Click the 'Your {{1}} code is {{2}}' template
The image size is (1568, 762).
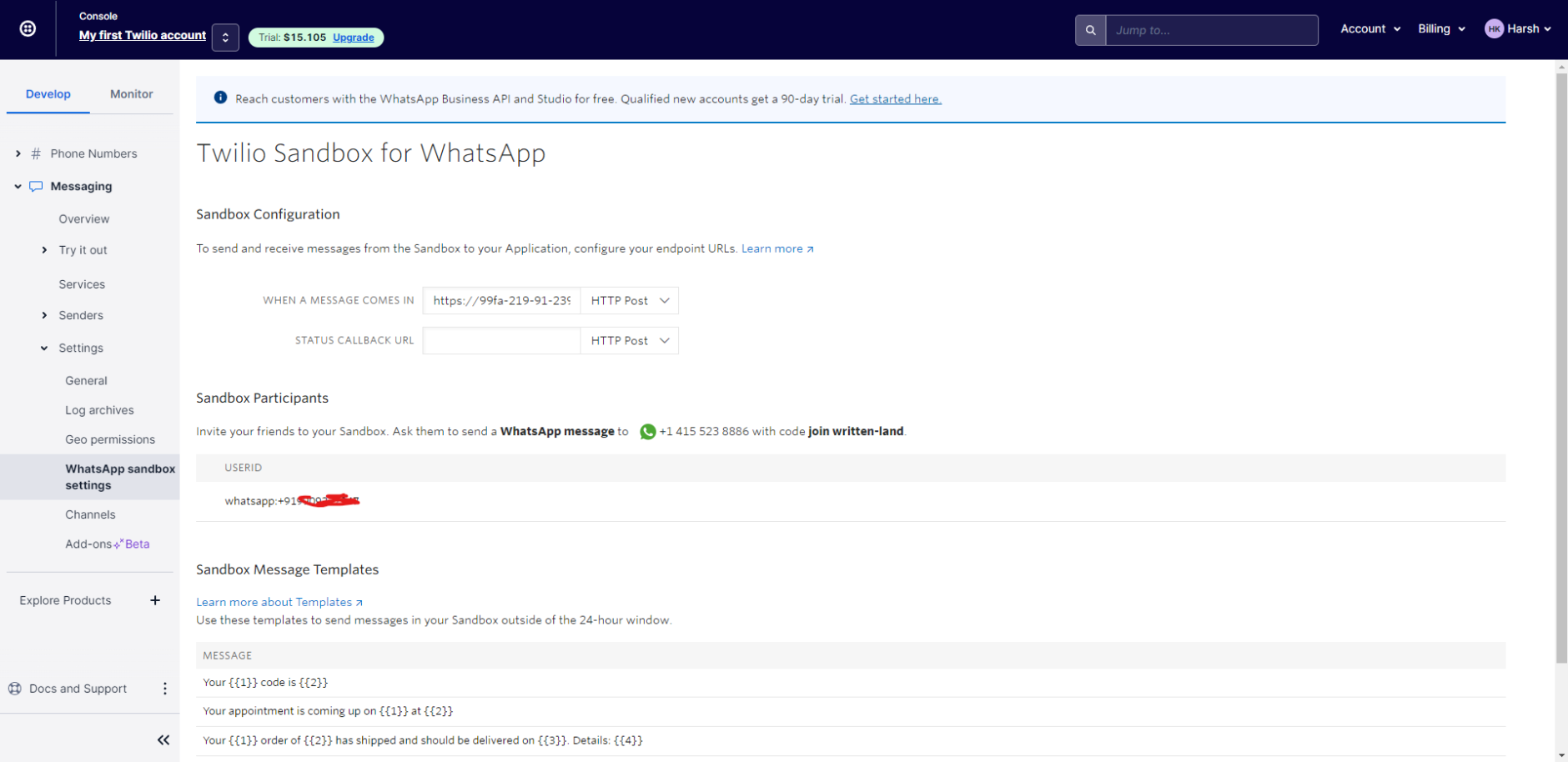click(x=265, y=682)
